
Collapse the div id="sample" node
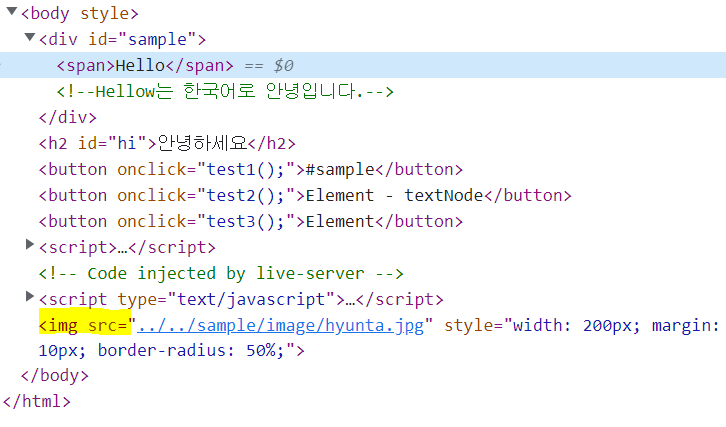point(30,37)
